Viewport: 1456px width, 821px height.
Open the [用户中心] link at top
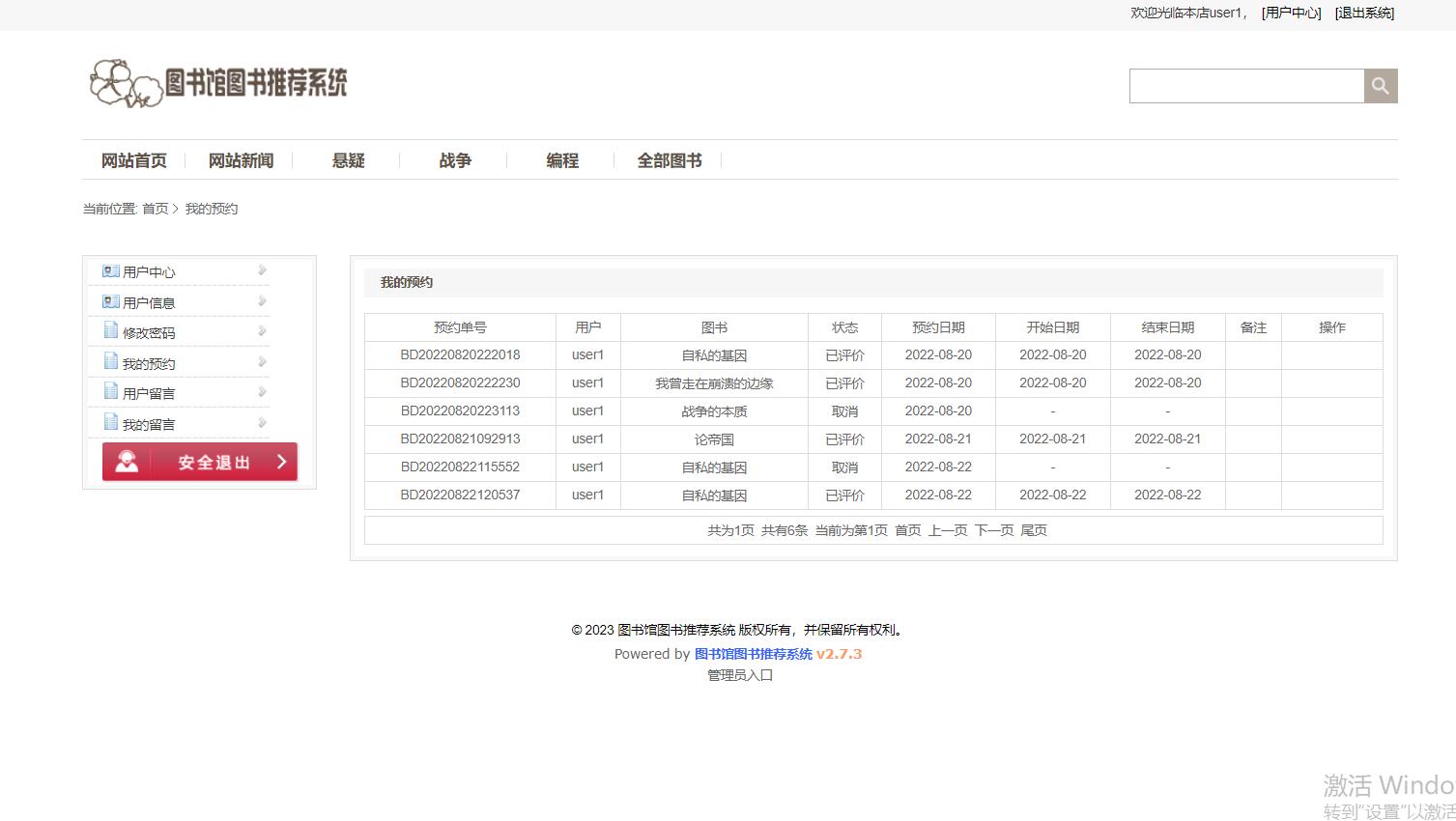coord(1292,13)
